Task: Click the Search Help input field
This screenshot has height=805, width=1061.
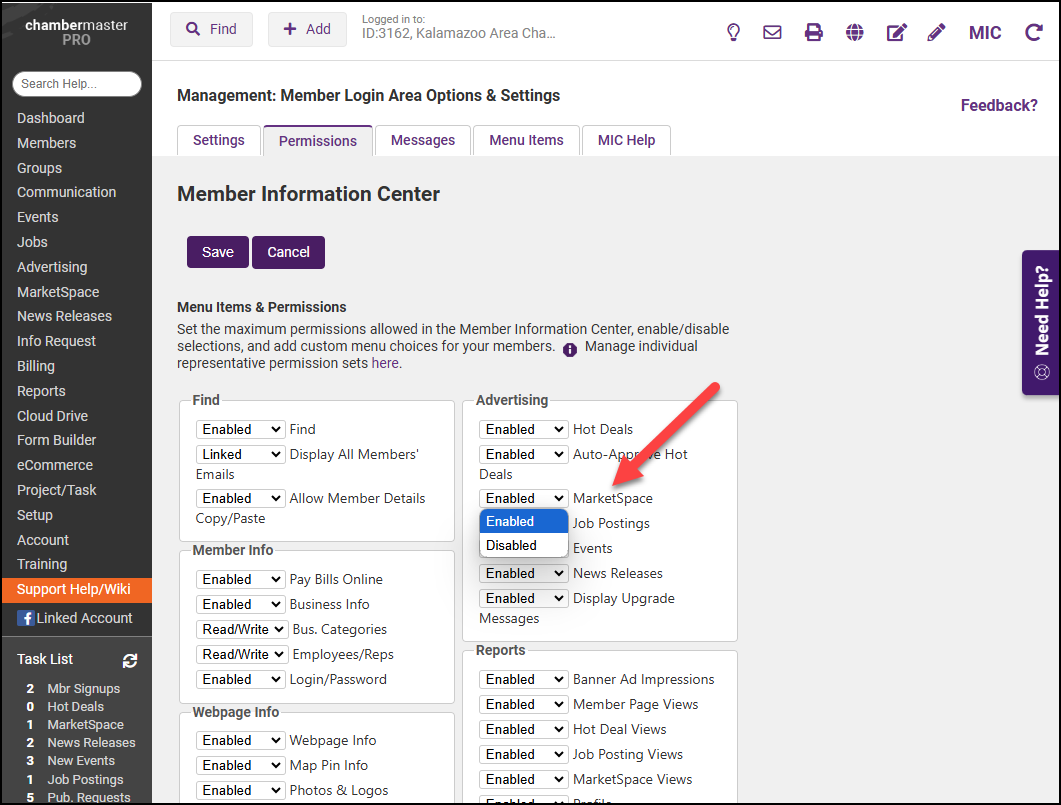Action: (77, 84)
